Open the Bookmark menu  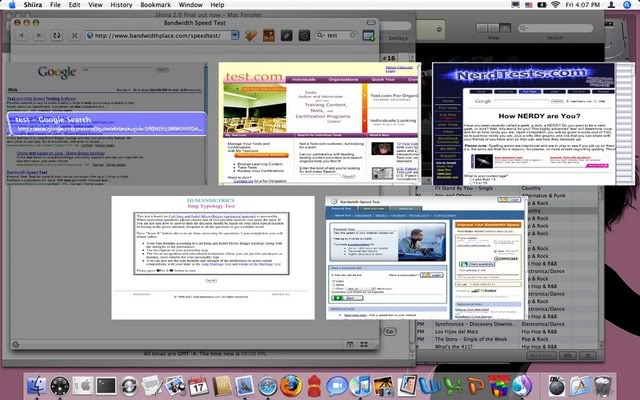[x=156, y=5]
